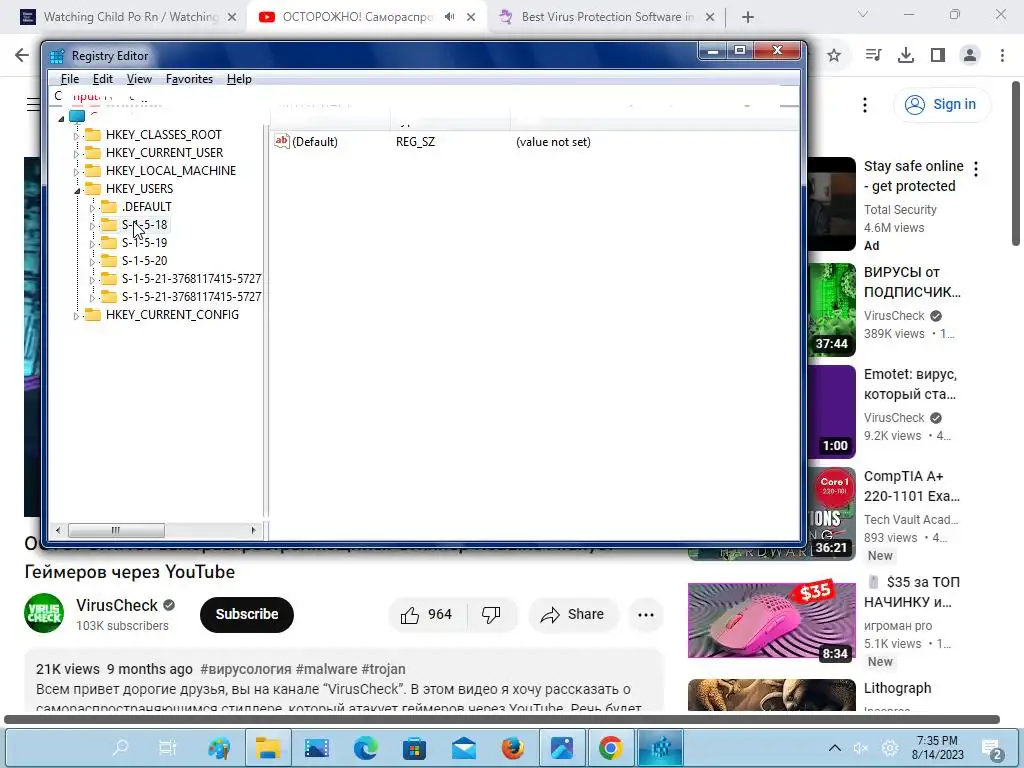This screenshot has width=1024, height=768.
Task: Open the video's more actions menu
Action: click(x=646, y=615)
